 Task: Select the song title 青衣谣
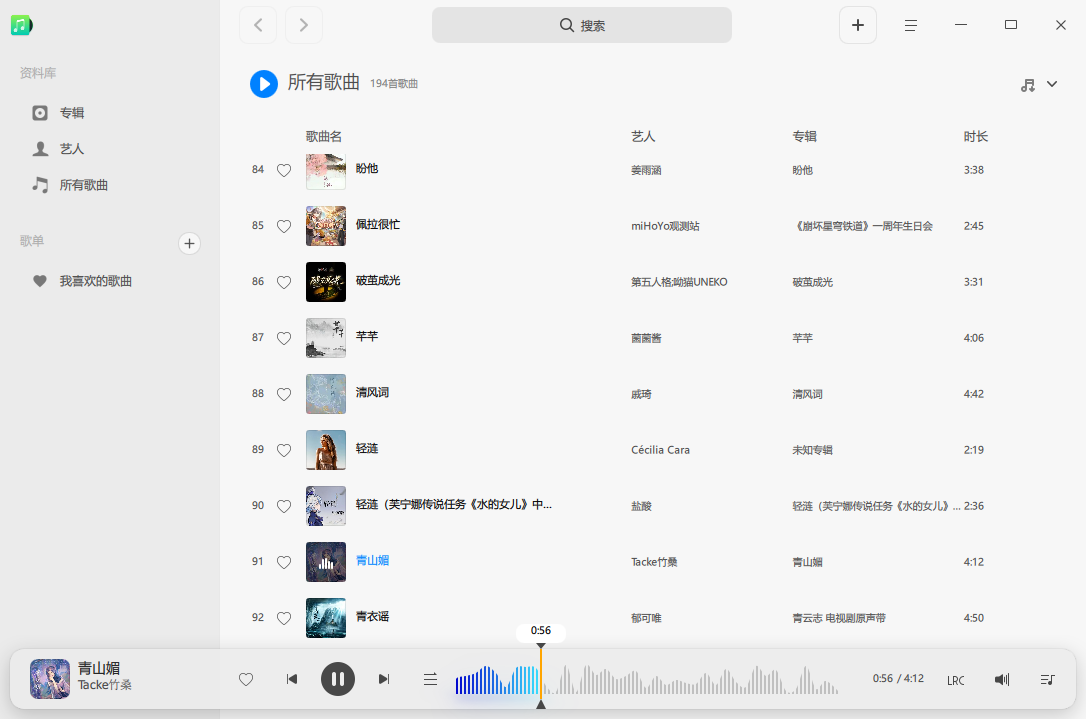tap(372, 616)
